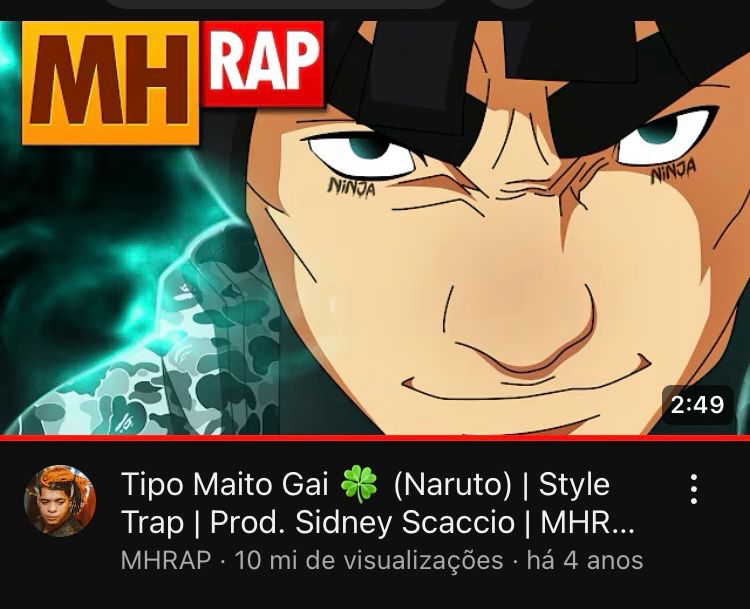Open the Tipo Maito Gai video title
This screenshot has width=750, height=609.
tap(378, 503)
